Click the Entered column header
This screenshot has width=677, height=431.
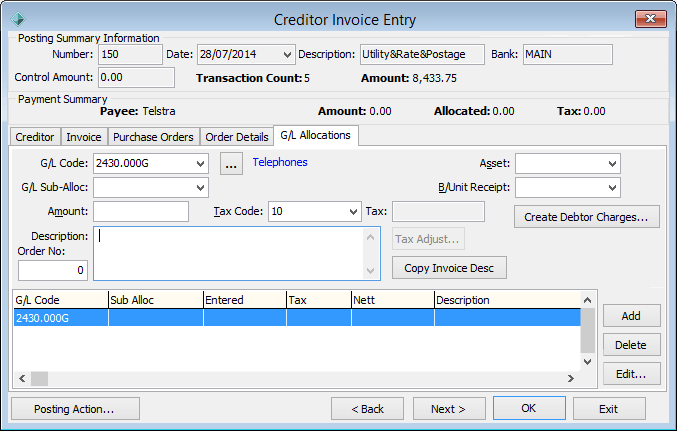point(244,300)
